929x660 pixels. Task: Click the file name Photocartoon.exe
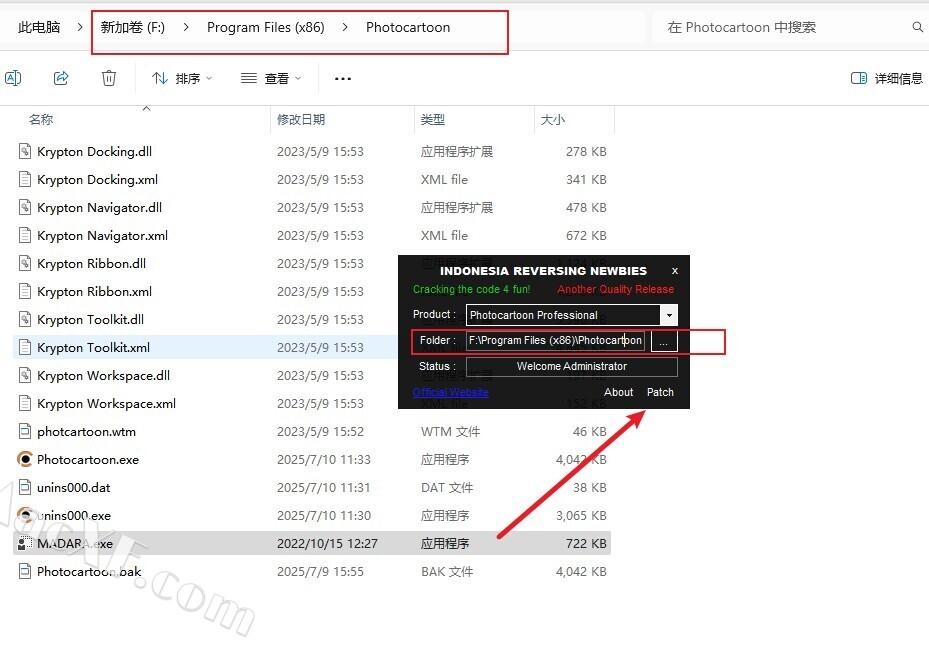[88, 460]
